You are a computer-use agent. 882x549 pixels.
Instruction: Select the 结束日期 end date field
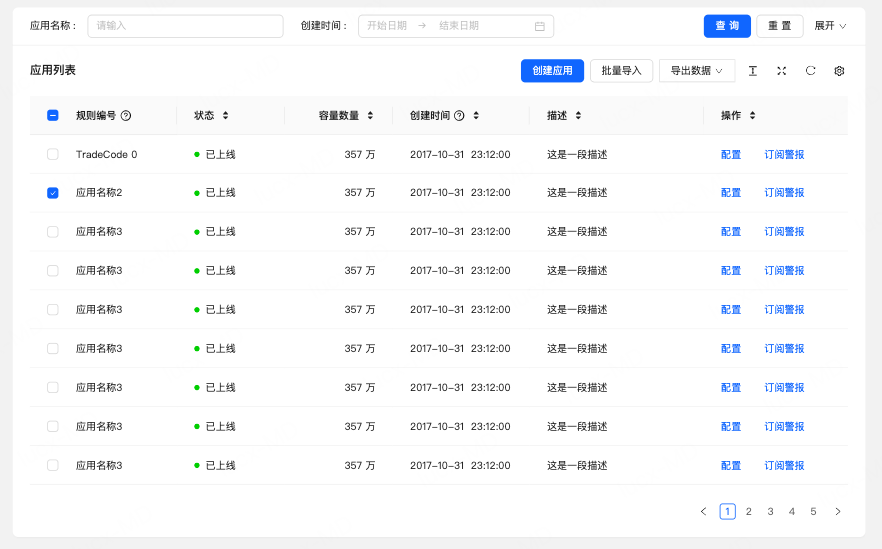click(459, 26)
